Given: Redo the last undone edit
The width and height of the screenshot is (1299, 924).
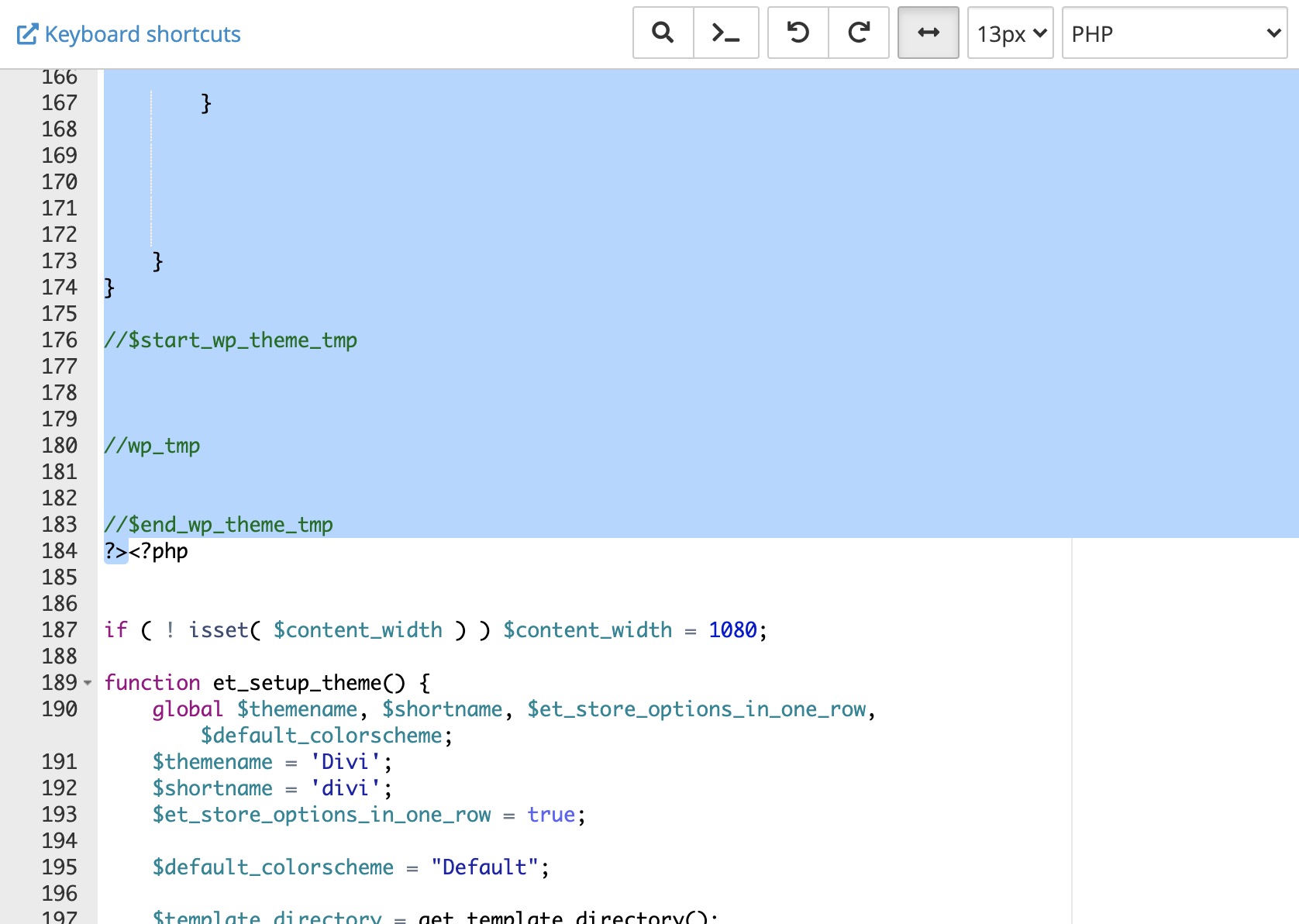Looking at the screenshot, I should 859,33.
